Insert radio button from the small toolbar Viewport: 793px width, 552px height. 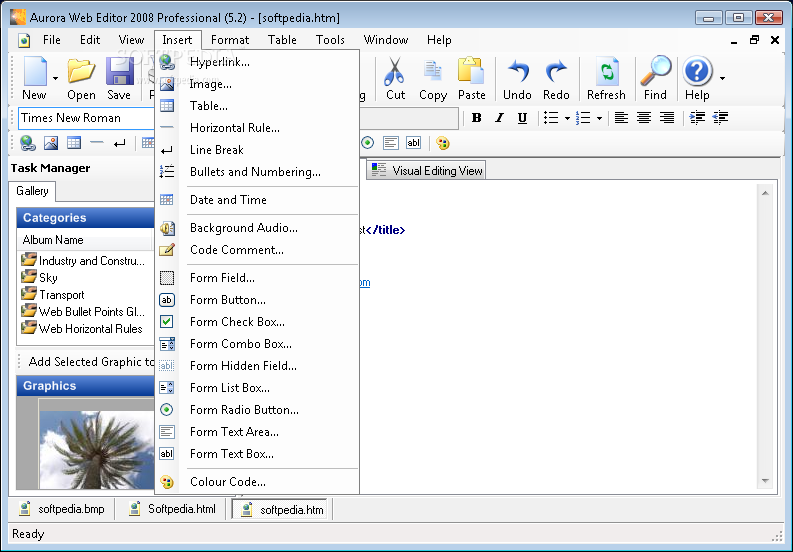pyautogui.click(x=368, y=143)
